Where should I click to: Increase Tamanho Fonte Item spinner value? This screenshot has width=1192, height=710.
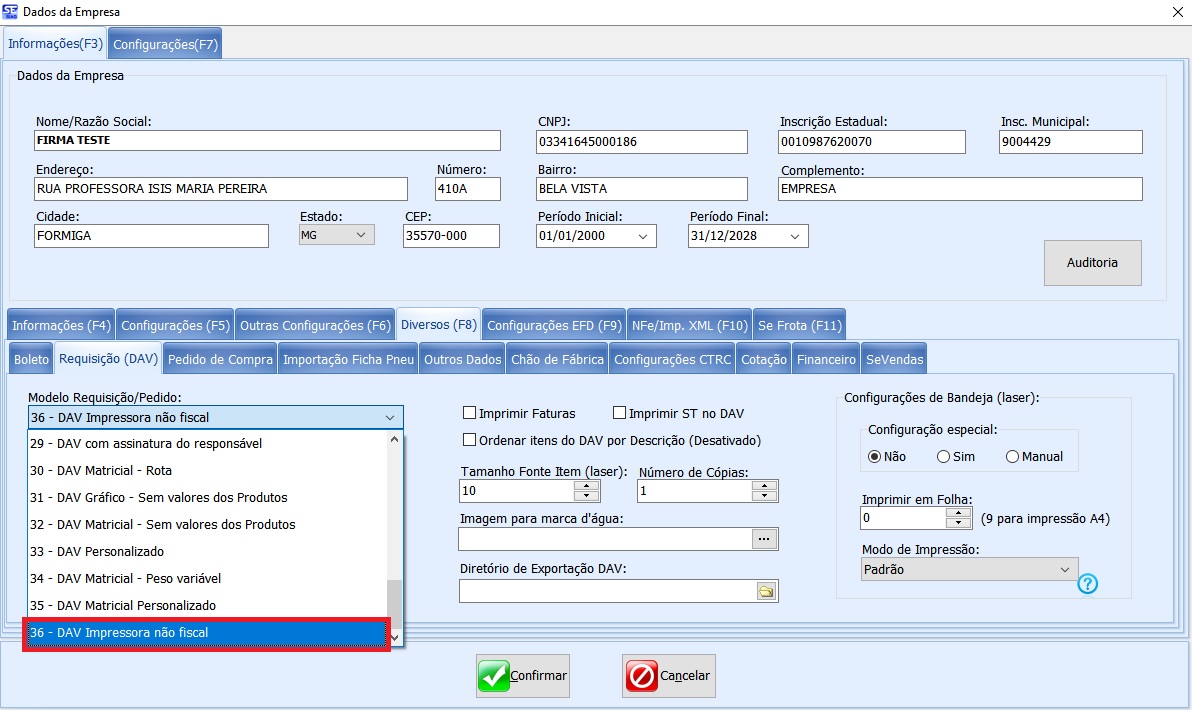[588, 486]
